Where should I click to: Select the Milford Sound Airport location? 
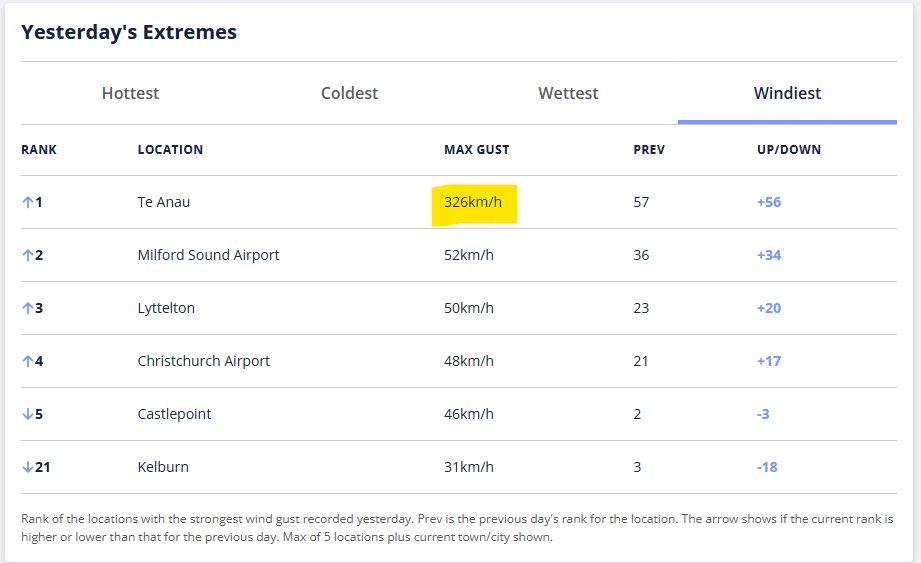pyautogui.click(x=209, y=255)
